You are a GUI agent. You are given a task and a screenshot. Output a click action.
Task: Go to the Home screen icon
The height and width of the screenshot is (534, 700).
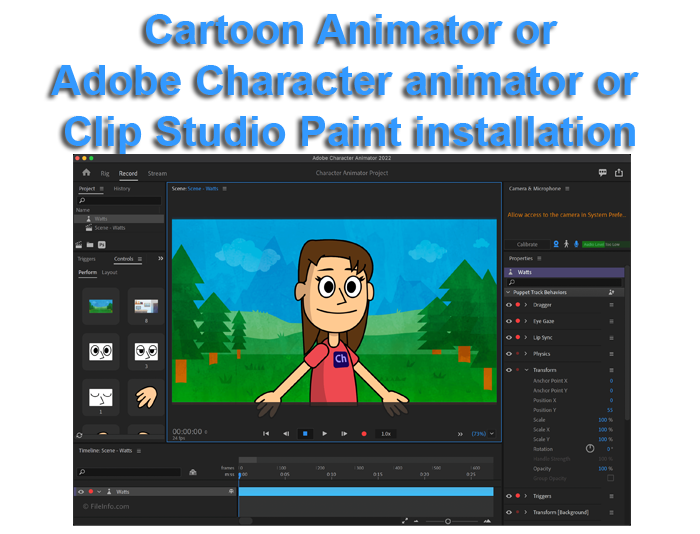86,173
